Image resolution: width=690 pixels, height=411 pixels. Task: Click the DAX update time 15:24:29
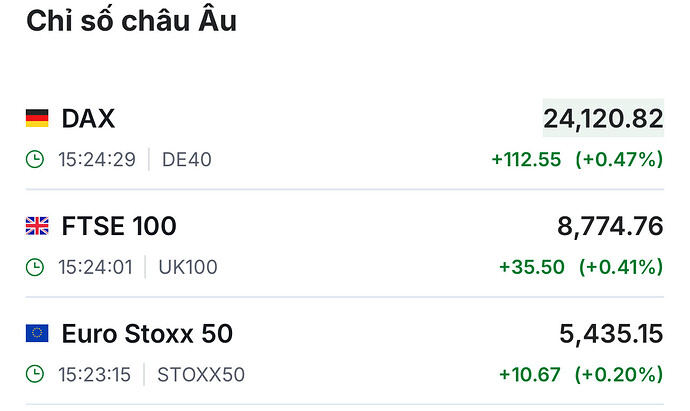96,159
